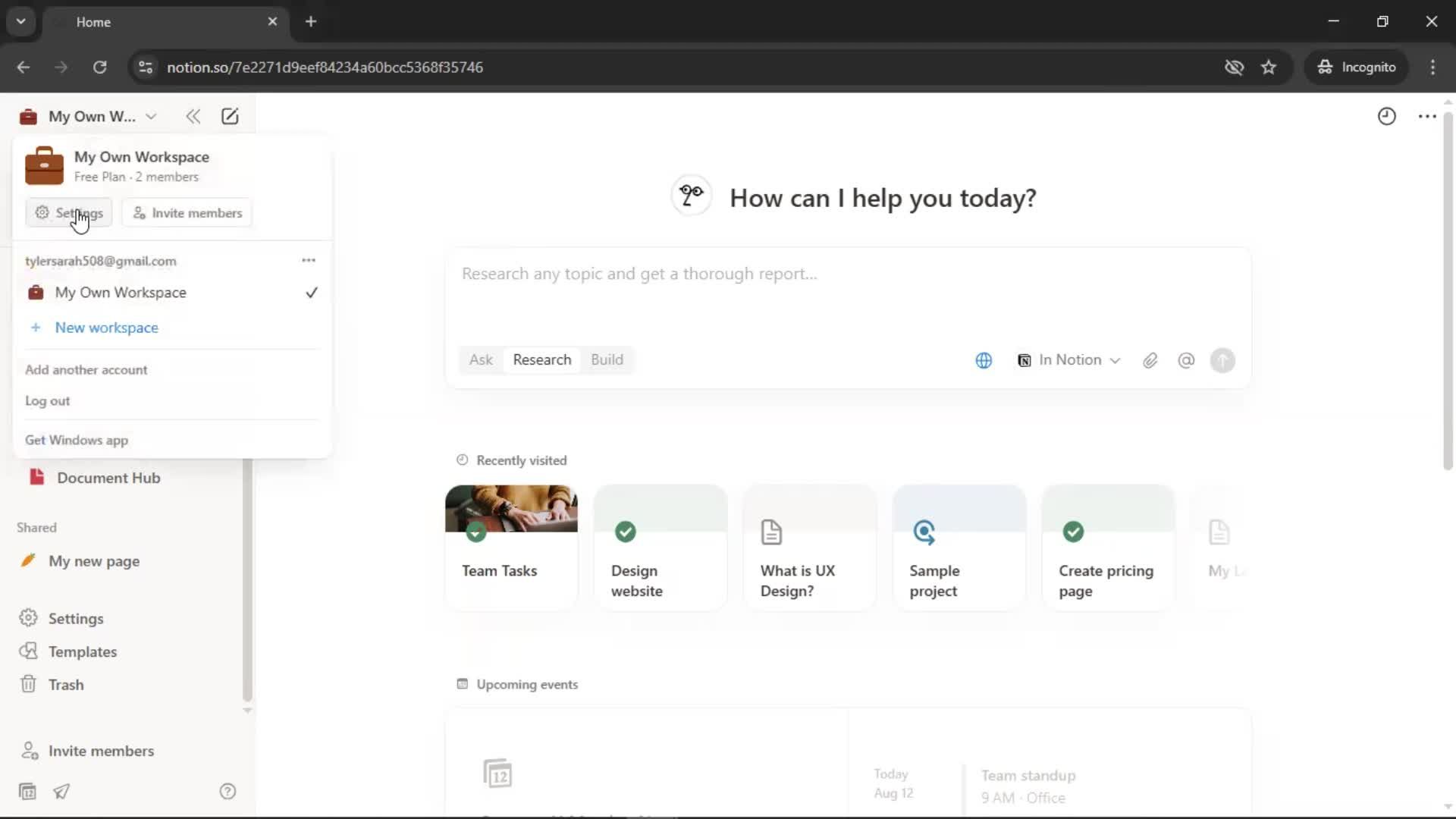The height and width of the screenshot is (819, 1456).
Task: Select My Own Workspace in account list
Action: click(173, 292)
